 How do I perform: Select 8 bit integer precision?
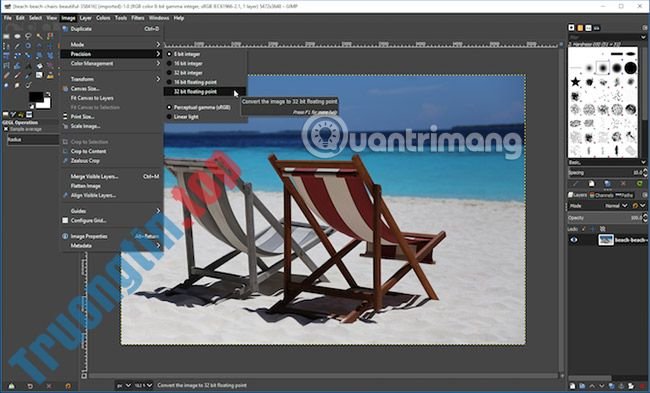(205, 54)
